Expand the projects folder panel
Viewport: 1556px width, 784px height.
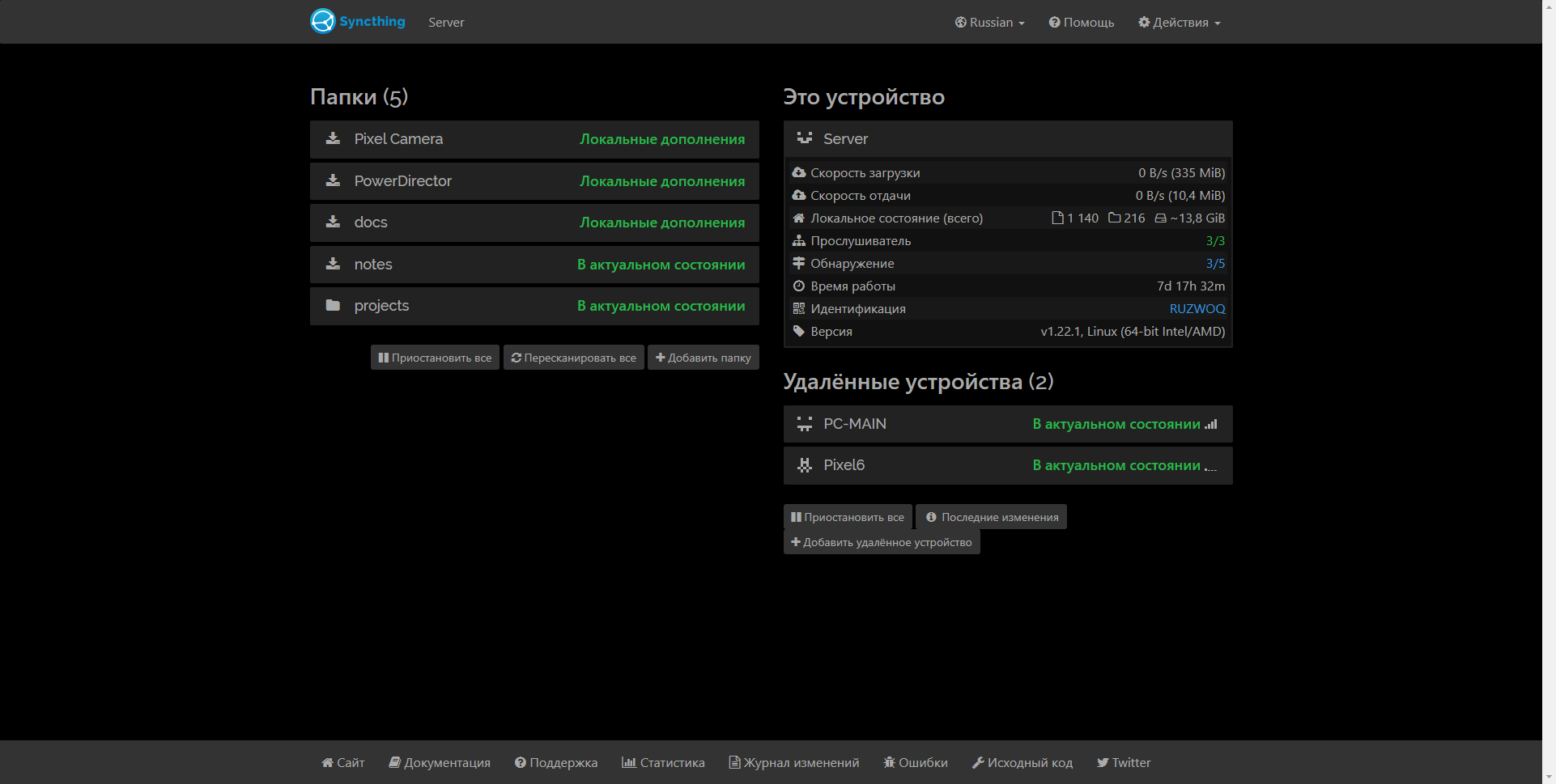point(534,306)
